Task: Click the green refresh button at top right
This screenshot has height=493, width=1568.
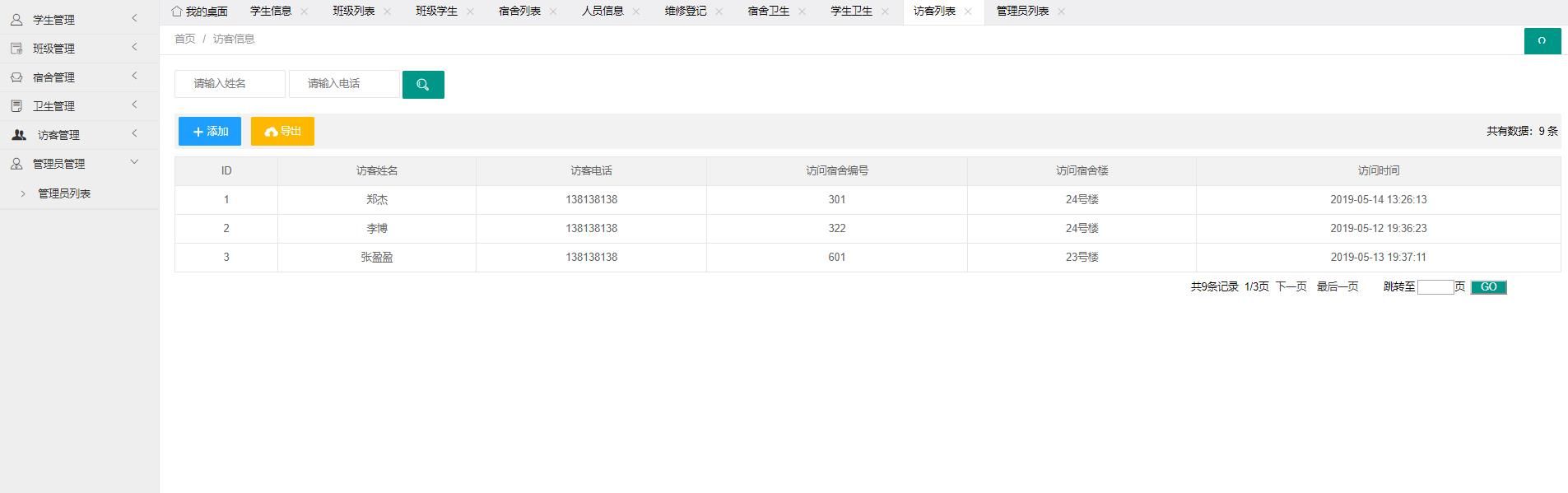Action: 1542,40
